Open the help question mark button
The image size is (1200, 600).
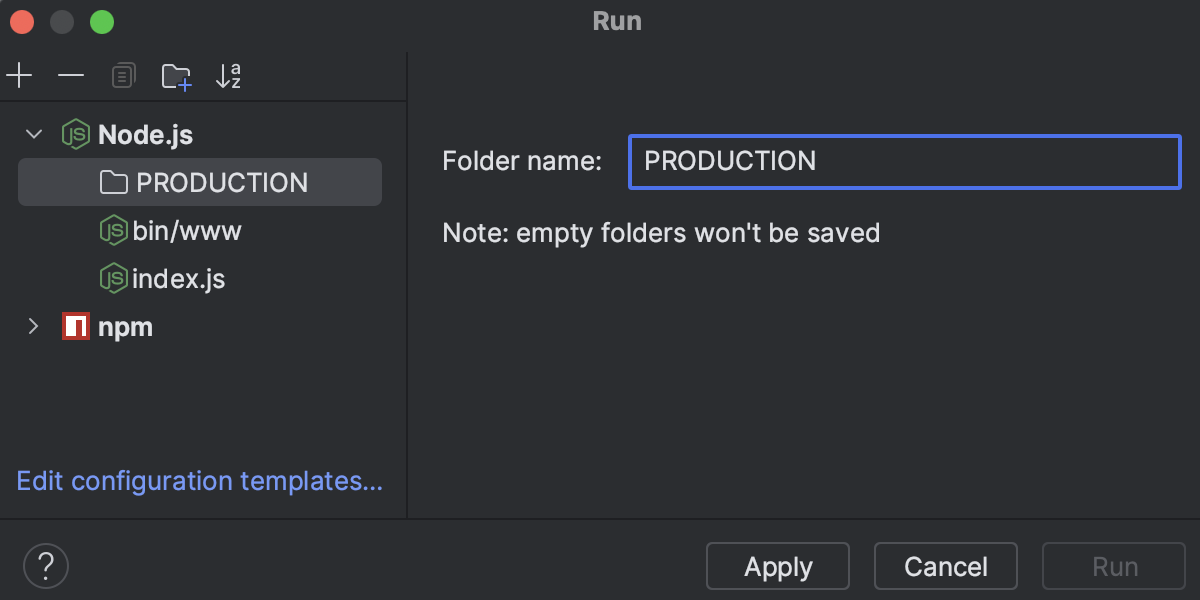(45, 566)
